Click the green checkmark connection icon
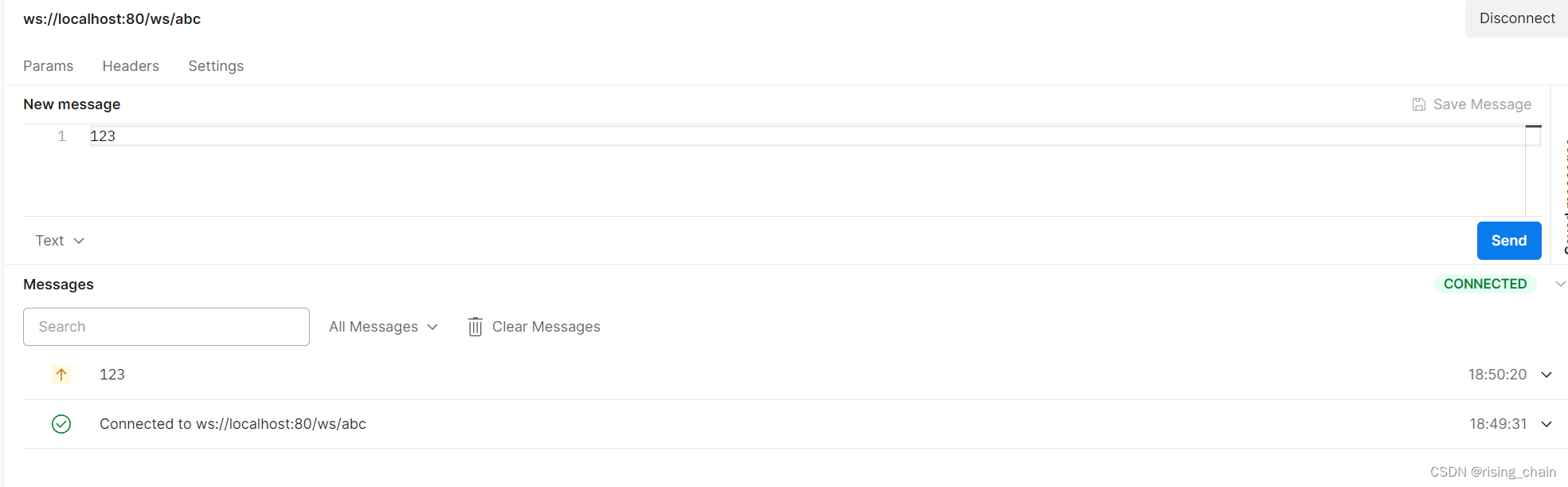1568x487 pixels. click(61, 424)
